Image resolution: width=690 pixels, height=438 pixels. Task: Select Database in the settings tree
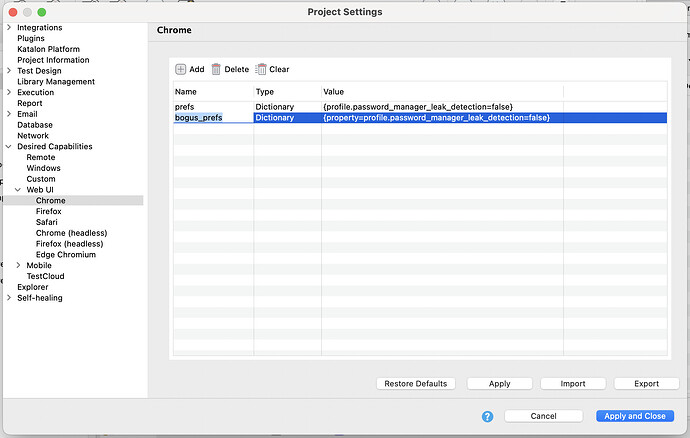click(35, 125)
